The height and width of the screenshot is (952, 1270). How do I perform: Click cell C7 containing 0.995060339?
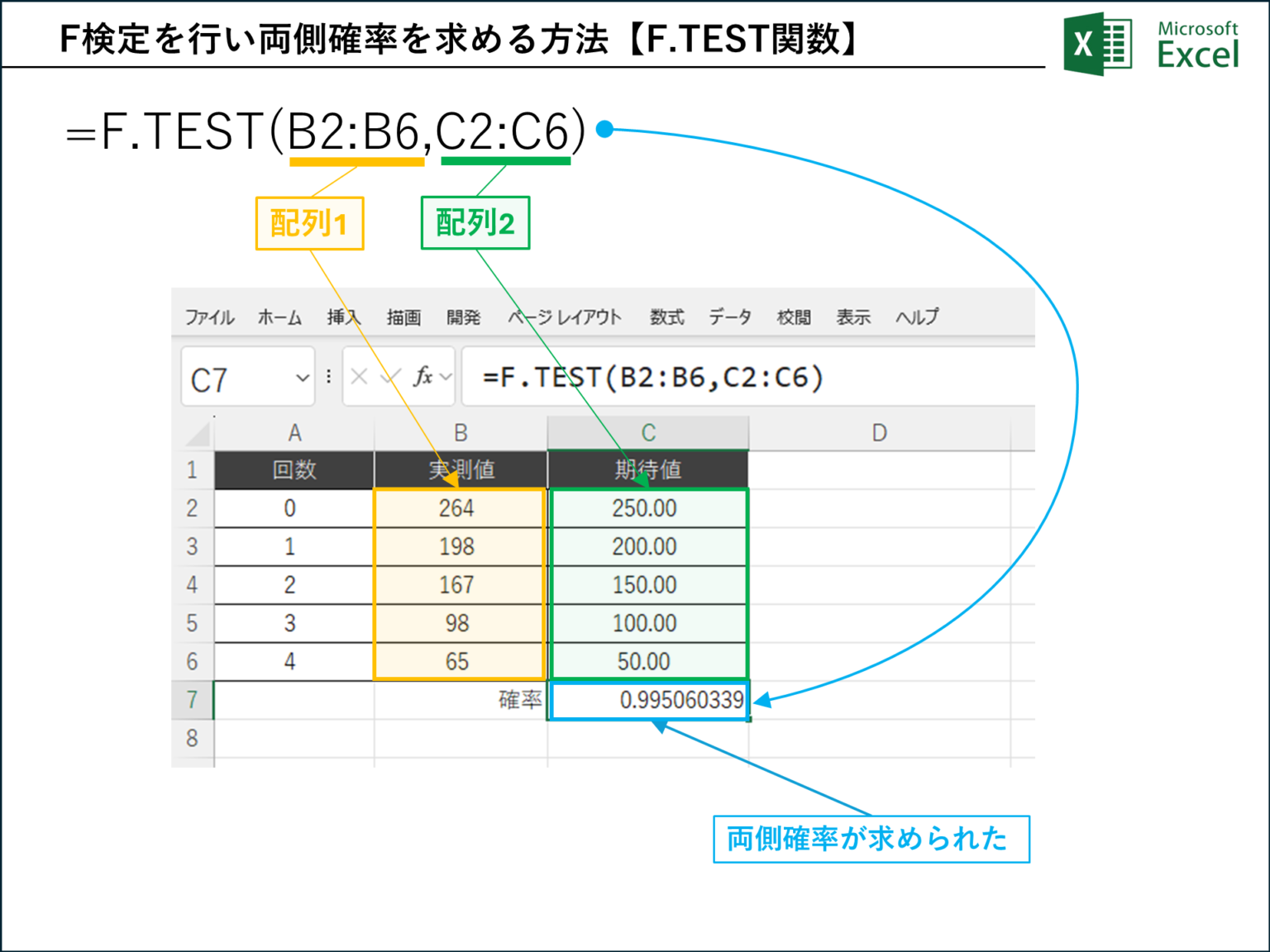[649, 700]
